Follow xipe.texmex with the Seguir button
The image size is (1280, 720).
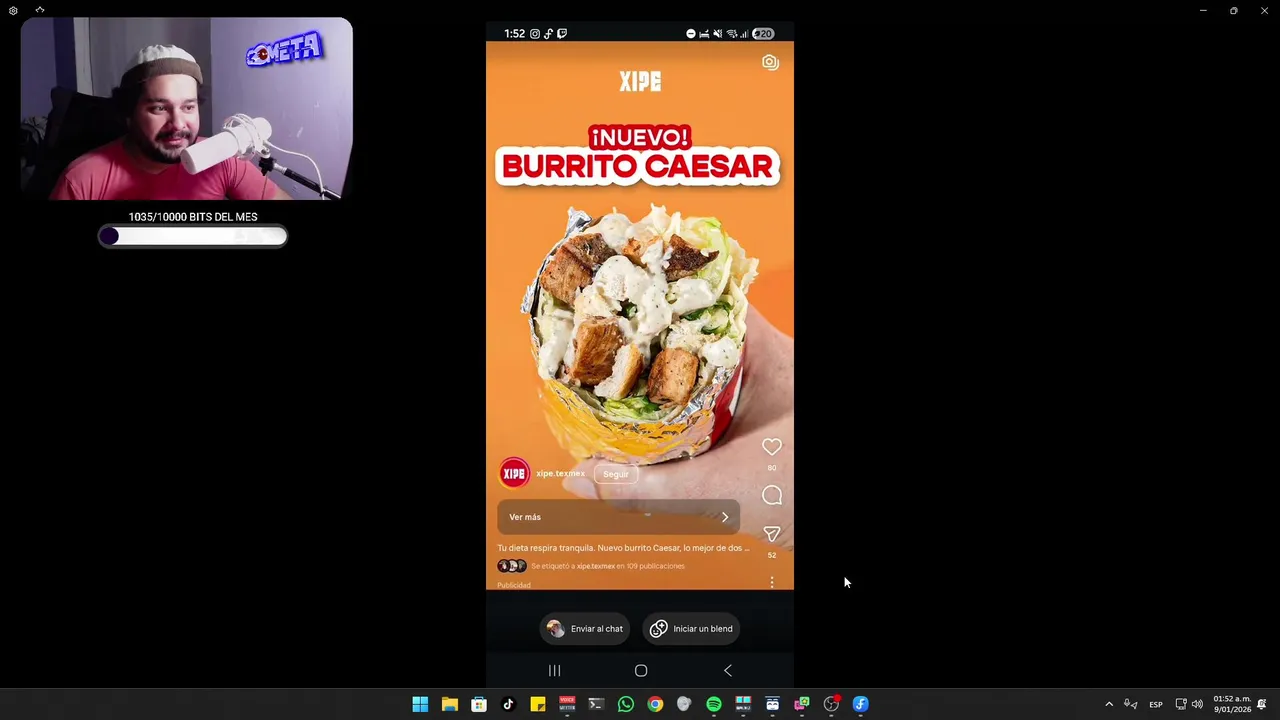pyautogui.click(x=615, y=474)
